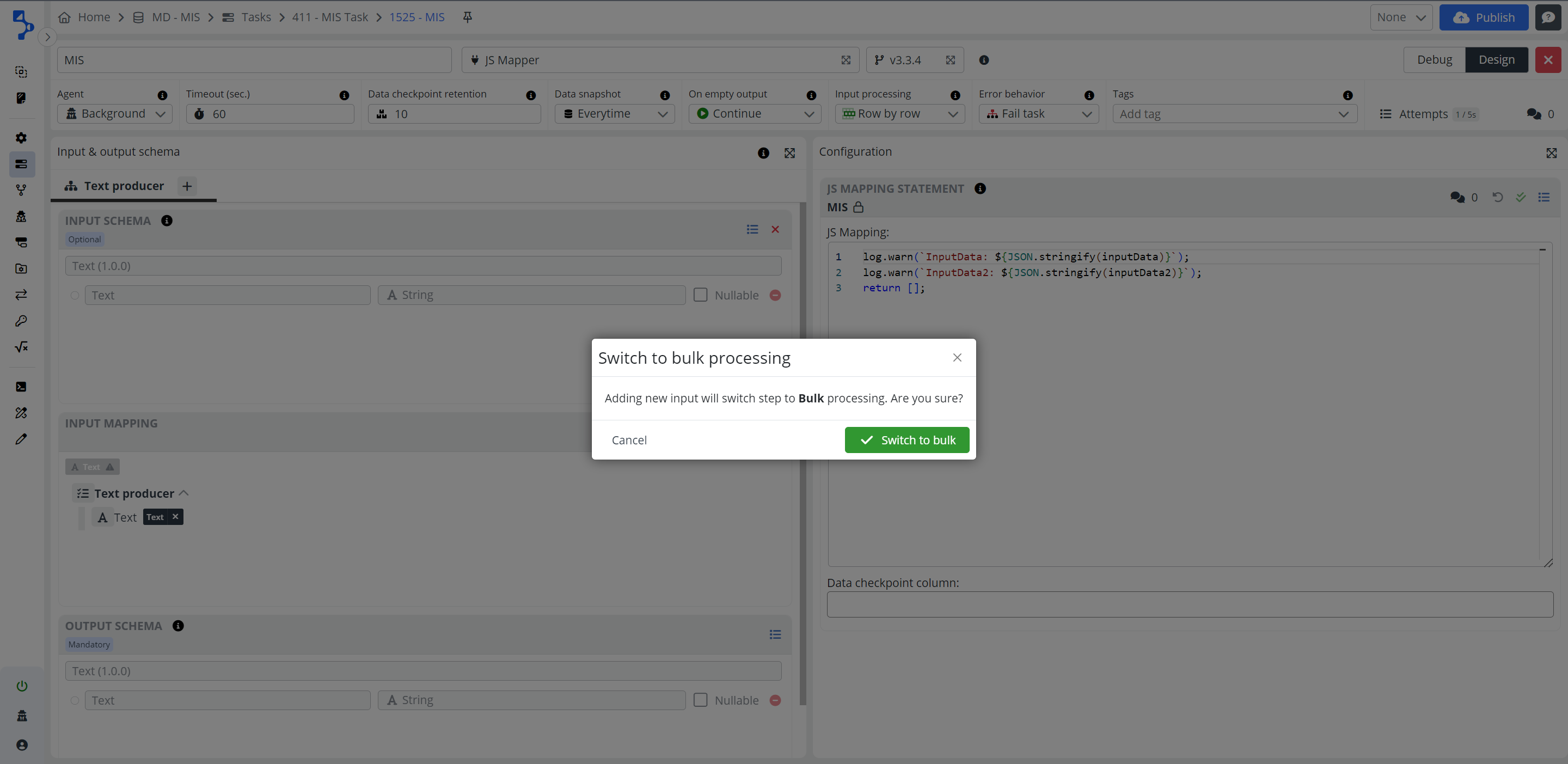This screenshot has width=1568, height=764.
Task: Open the help chat icon at top right
Action: 1548,17
